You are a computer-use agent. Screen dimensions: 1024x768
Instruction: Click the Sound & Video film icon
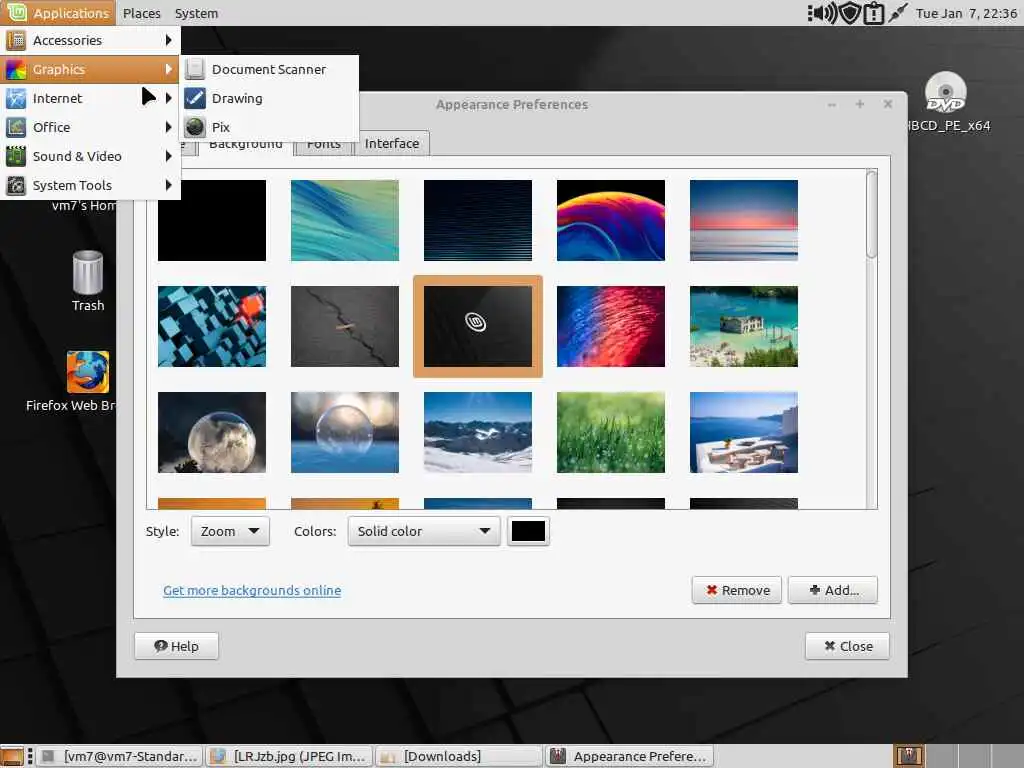coord(16,156)
